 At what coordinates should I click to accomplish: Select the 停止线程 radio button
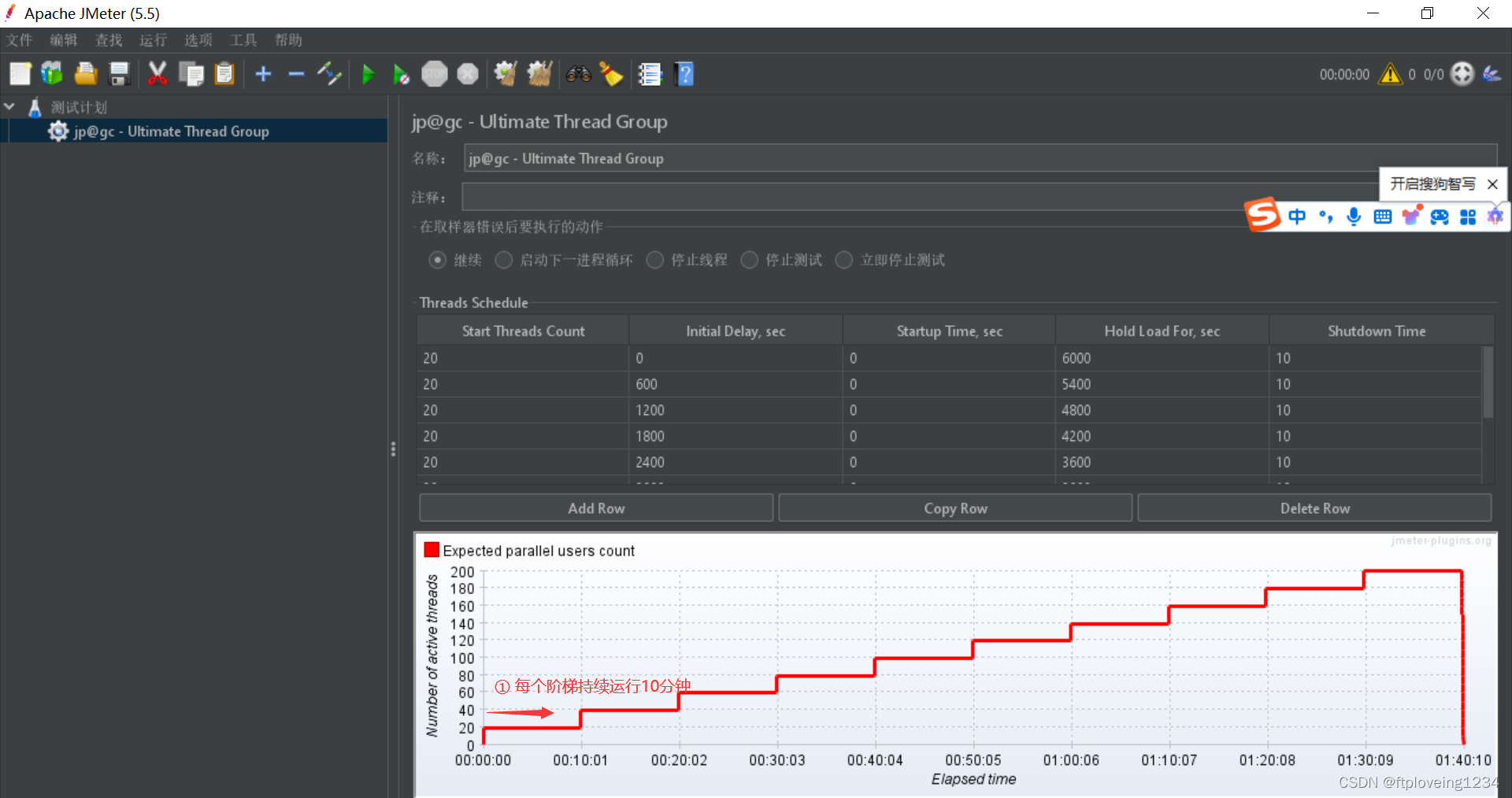click(x=655, y=260)
